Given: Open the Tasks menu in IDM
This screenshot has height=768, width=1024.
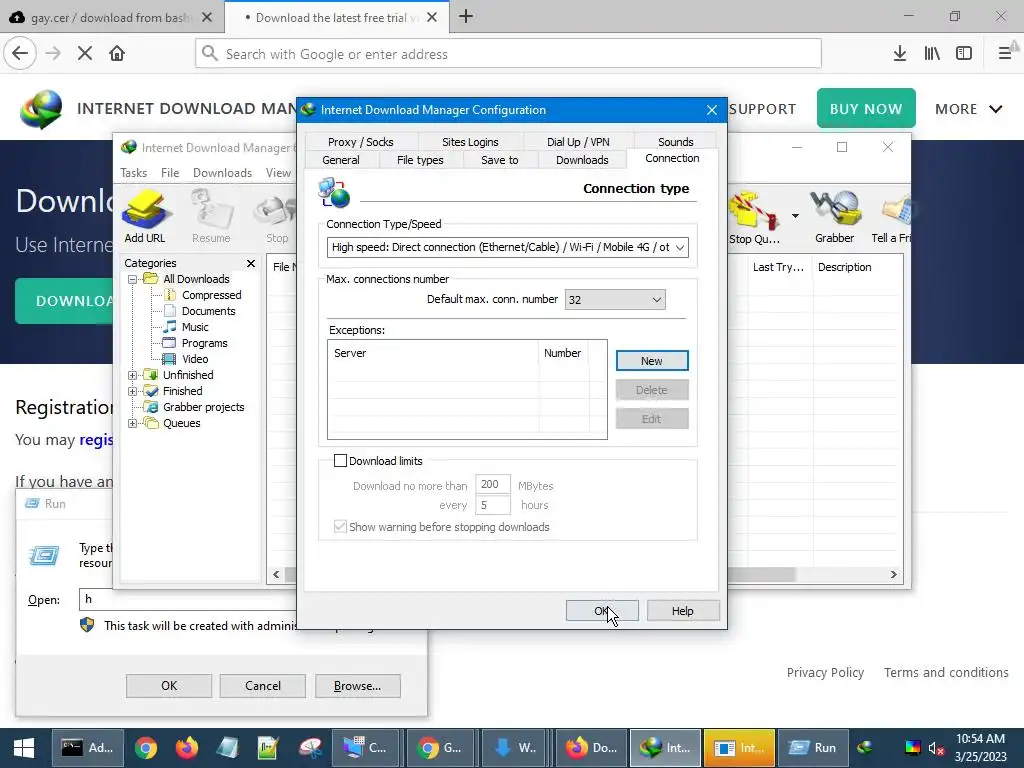Looking at the screenshot, I should [133, 173].
